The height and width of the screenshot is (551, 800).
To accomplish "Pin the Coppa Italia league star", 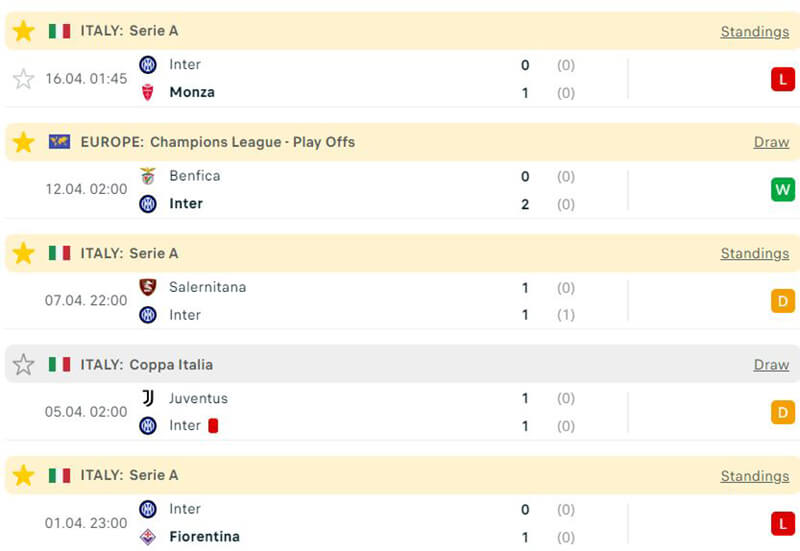I will point(23,365).
